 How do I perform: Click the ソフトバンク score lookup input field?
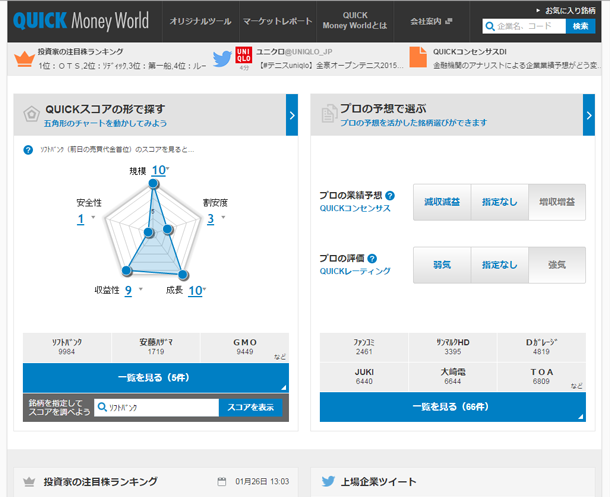point(156,407)
